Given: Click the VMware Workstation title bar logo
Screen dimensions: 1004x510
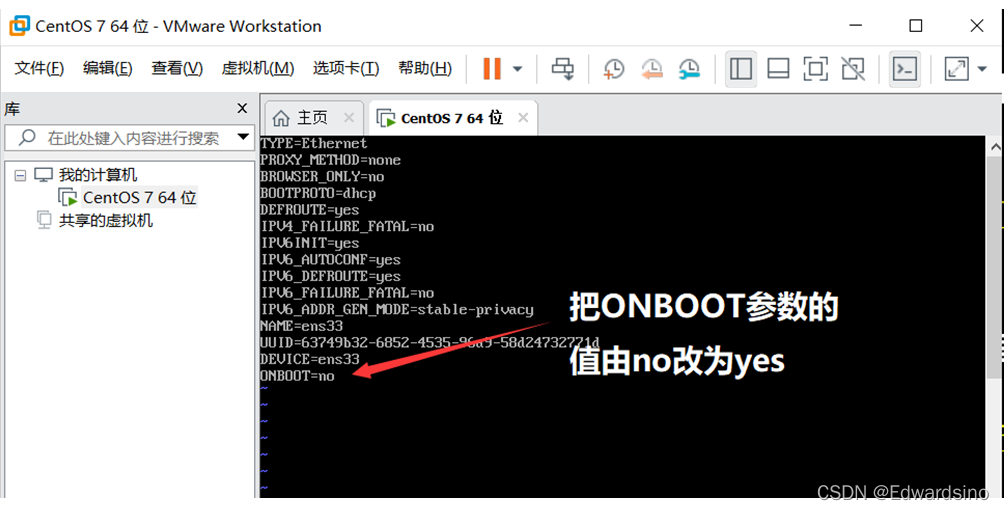Looking at the screenshot, I should pyautogui.click(x=19, y=26).
